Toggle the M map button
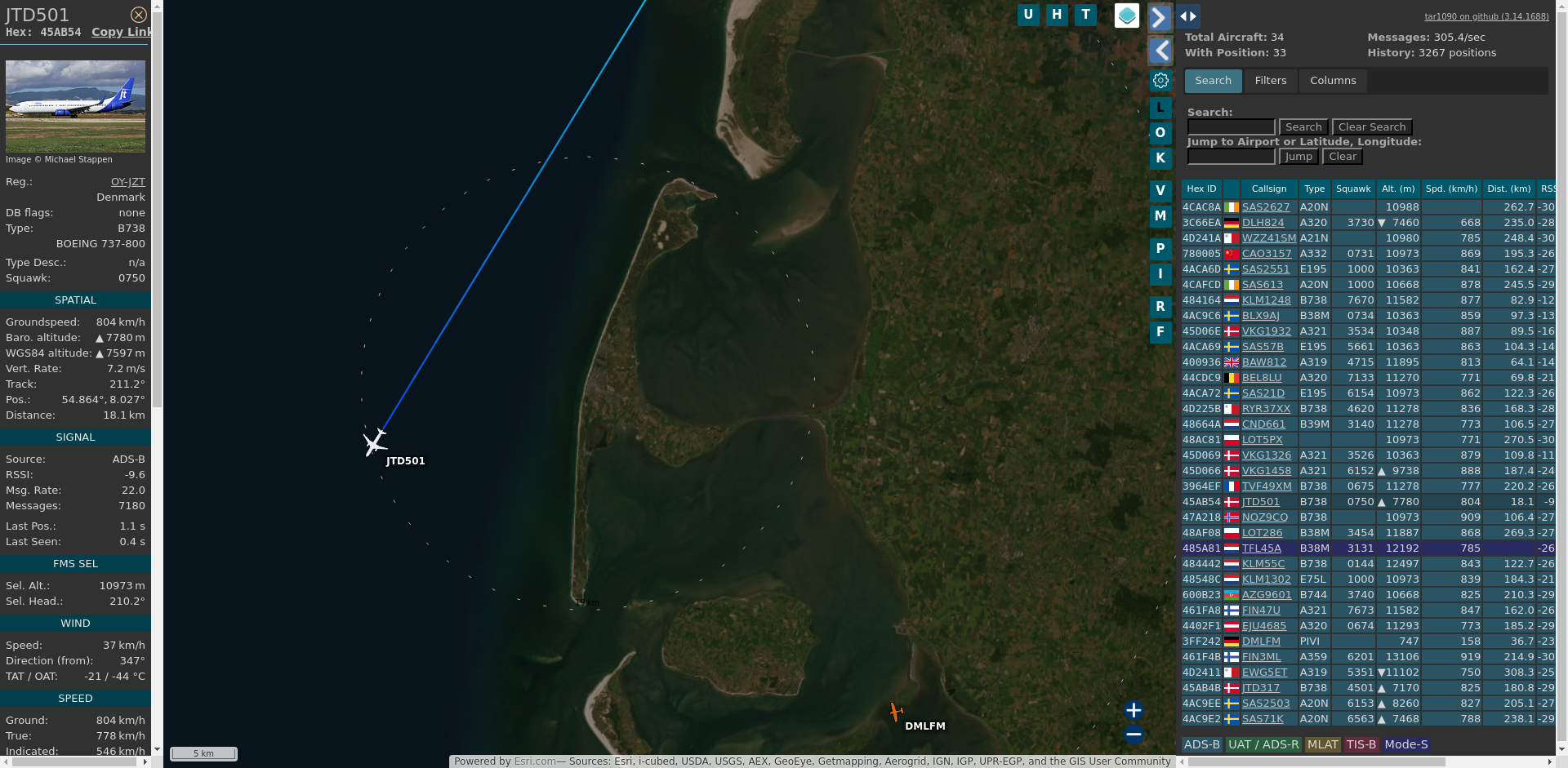This screenshot has width=1568, height=768. pyautogui.click(x=1160, y=216)
